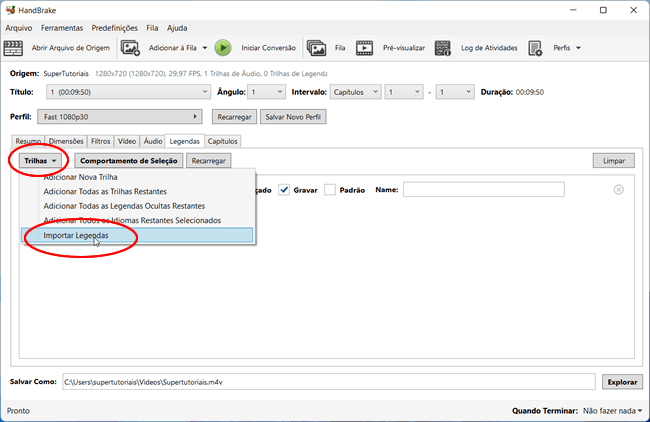Enable the Padrão checkbox

click(x=332, y=189)
